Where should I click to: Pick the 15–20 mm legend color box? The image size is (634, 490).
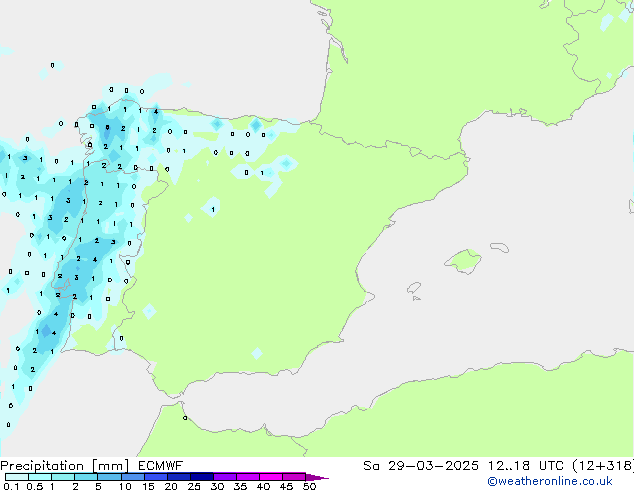155,477
